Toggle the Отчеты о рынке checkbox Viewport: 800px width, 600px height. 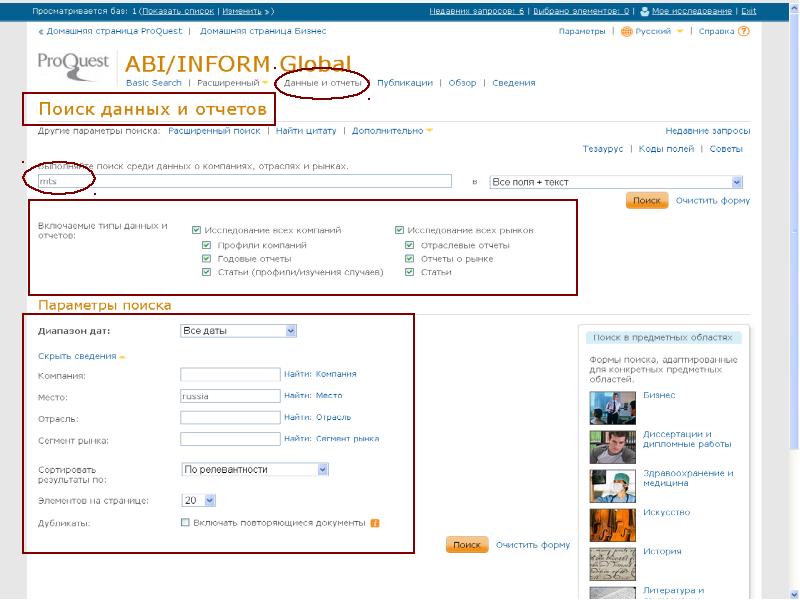(x=410, y=258)
